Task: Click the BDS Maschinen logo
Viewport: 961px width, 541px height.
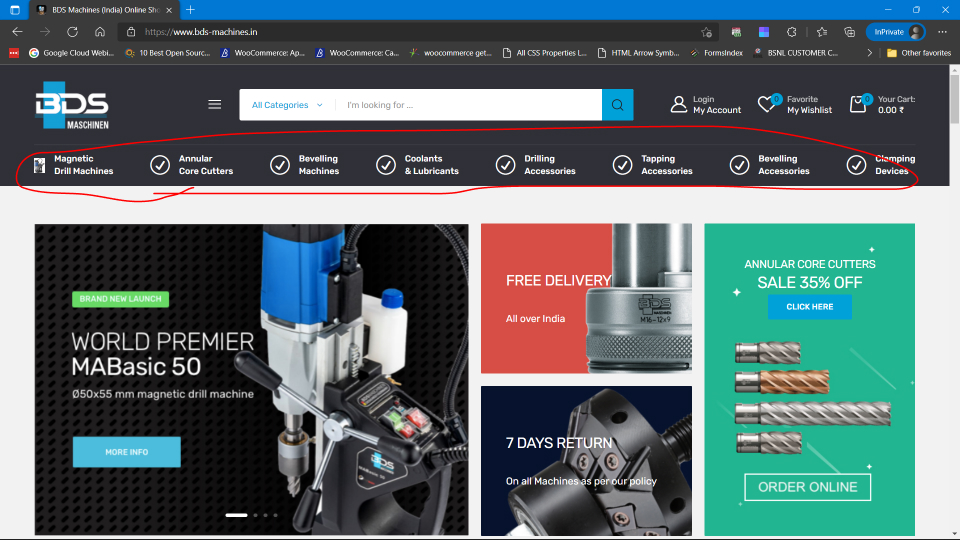Action: [x=72, y=105]
